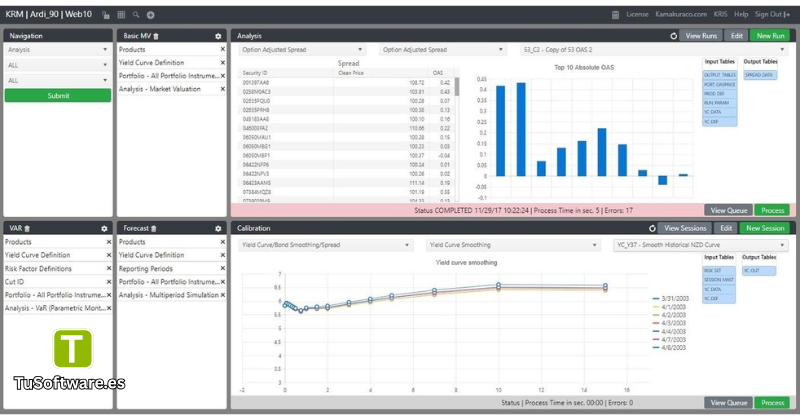
Task: Open the License menu item
Action: coord(637,14)
